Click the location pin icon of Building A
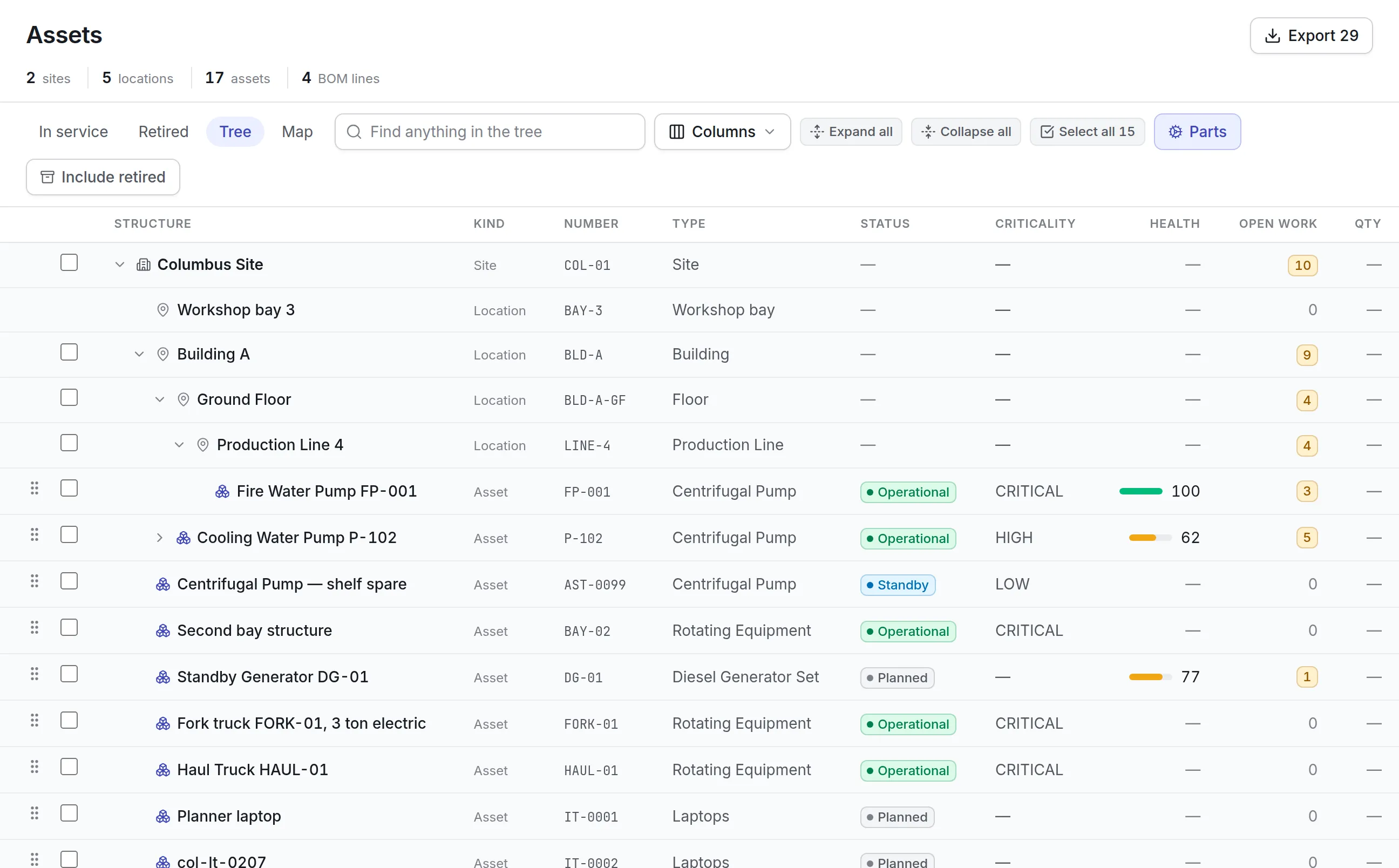Image resolution: width=1399 pixels, height=868 pixels. tap(163, 354)
